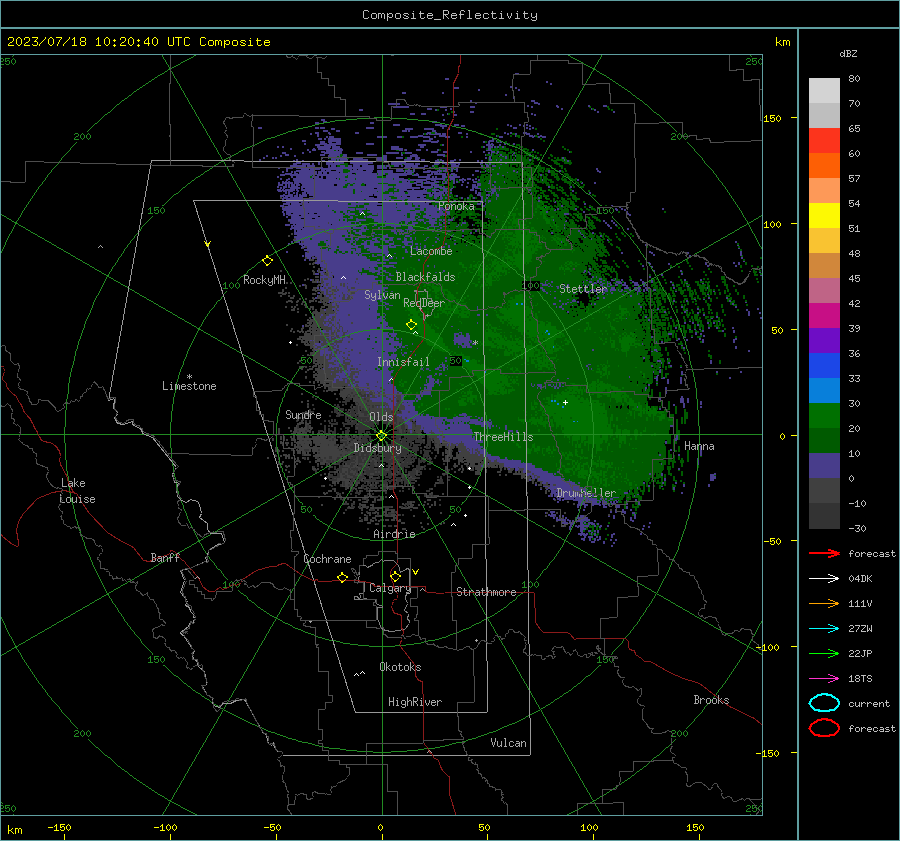Pick the magenta 42 dBZ legend swatch
Viewport: 900px width, 841px height.
tap(824, 315)
